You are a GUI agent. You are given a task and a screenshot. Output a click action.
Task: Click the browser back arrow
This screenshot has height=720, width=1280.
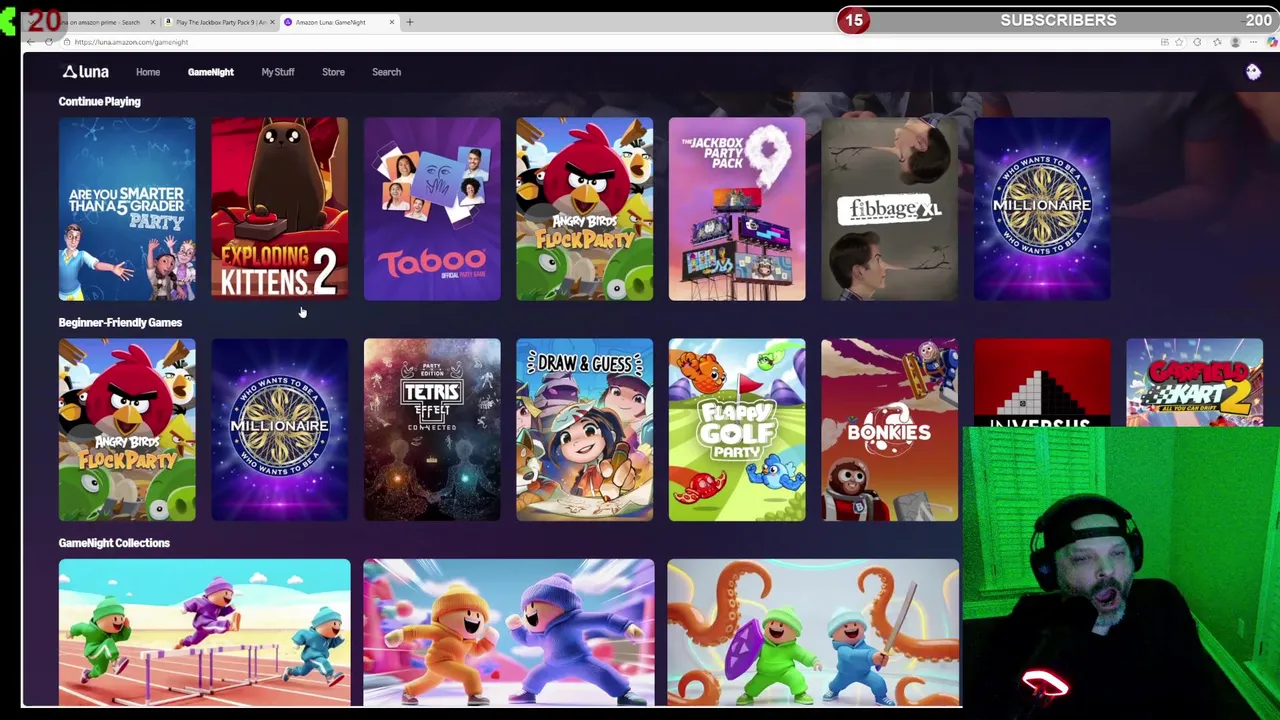31,42
